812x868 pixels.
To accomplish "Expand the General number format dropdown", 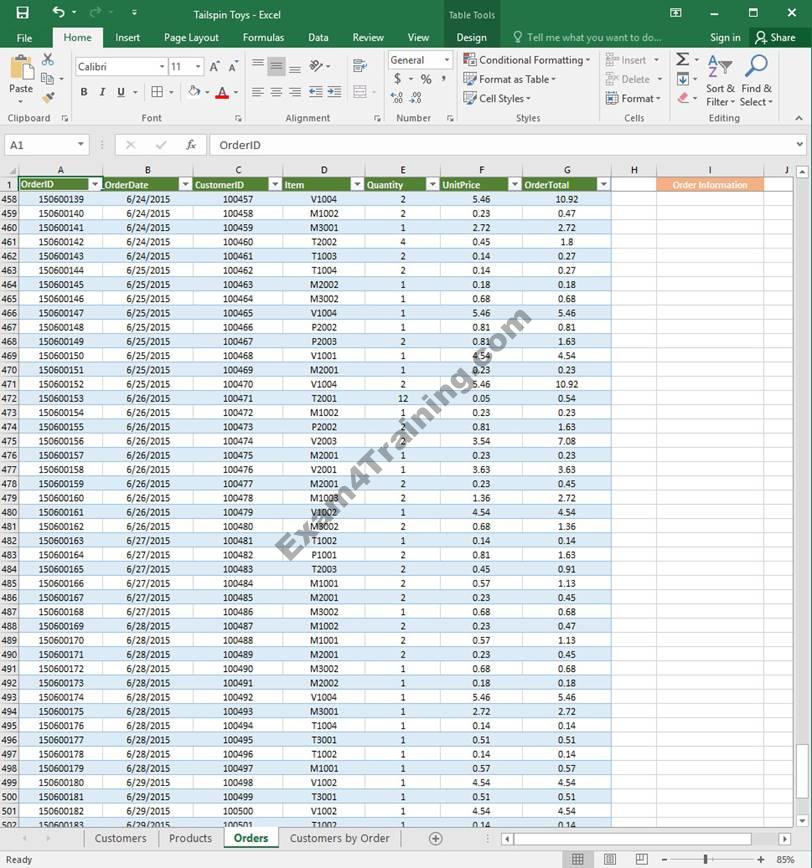I will tap(446, 60).
